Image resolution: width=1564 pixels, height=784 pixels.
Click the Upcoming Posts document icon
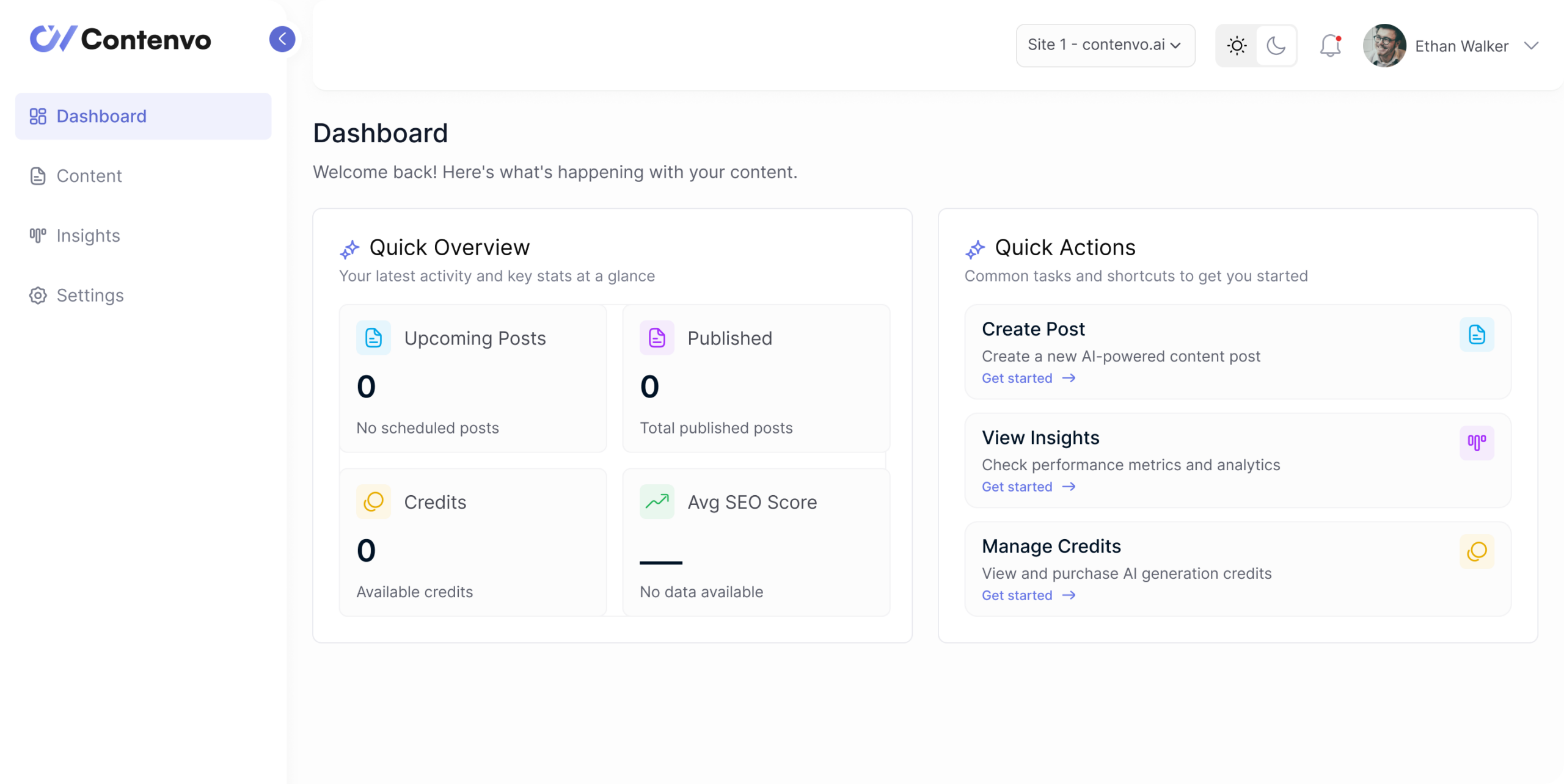coord(373,337)
